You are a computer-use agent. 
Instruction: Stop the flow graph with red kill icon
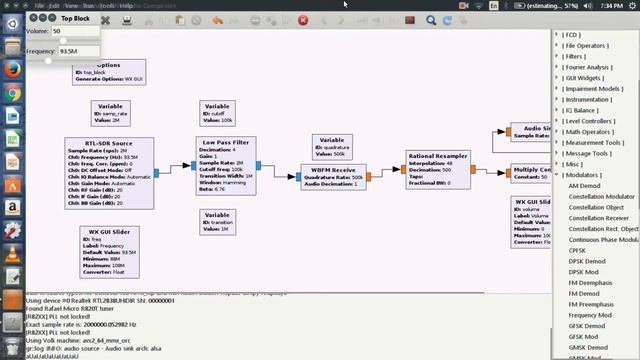(x=303, y=20)
